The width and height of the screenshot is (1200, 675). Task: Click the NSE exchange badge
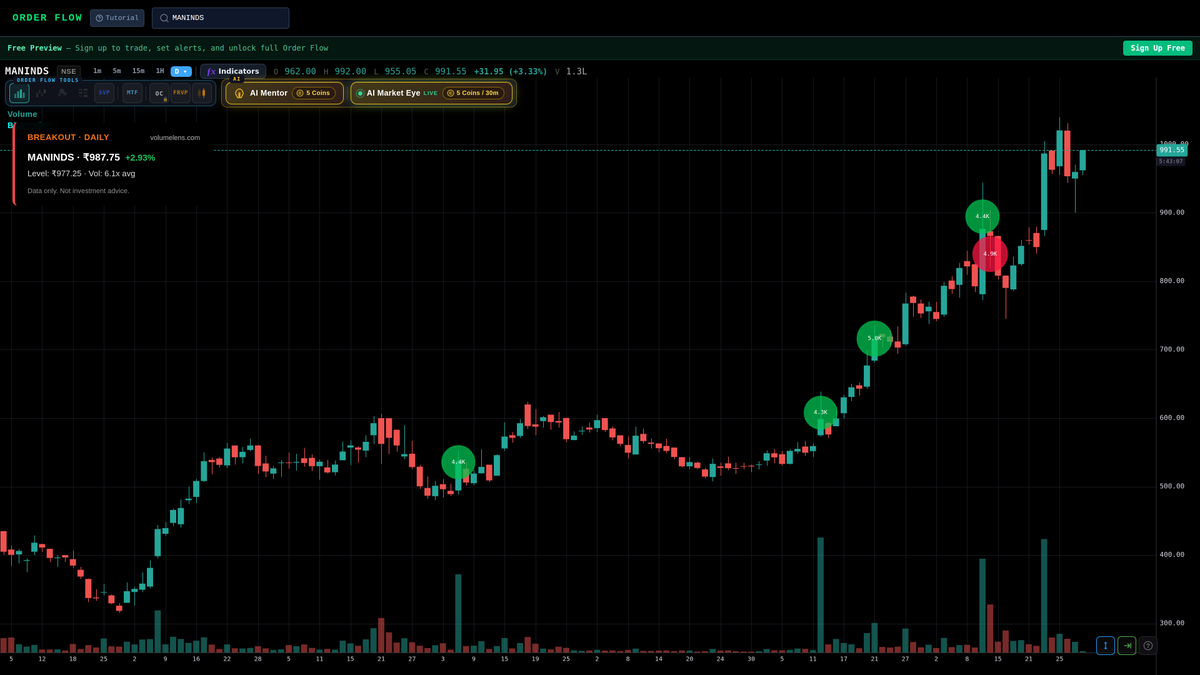(x=68, y=71)
